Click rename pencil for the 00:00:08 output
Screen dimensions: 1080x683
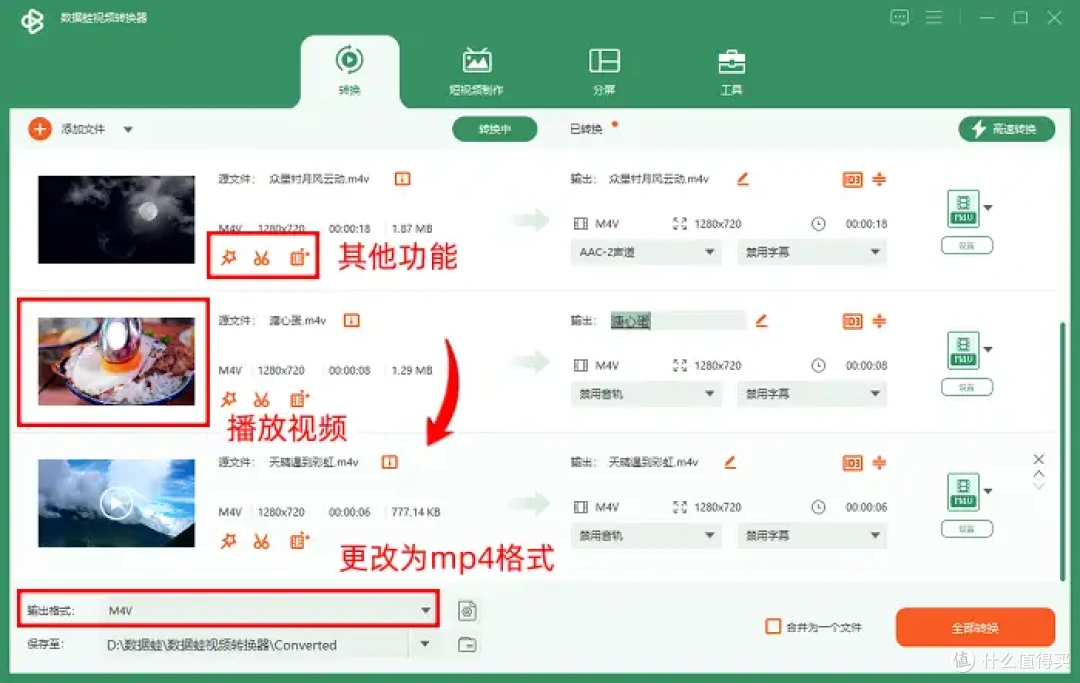point(761,320)
